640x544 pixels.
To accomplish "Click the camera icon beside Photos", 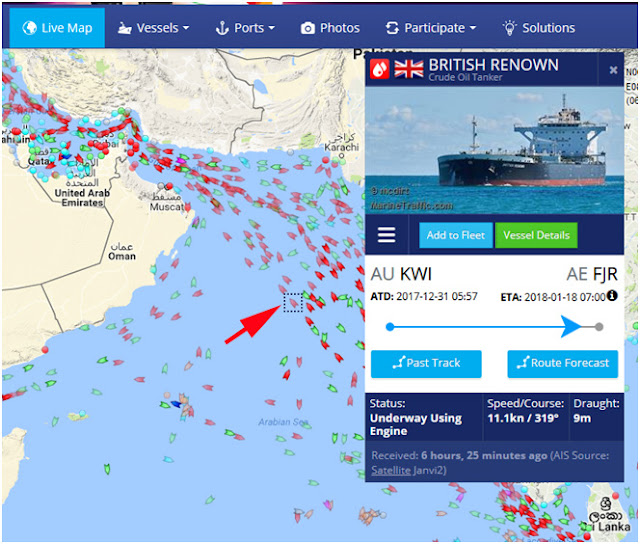I will (x=308, y=28).
